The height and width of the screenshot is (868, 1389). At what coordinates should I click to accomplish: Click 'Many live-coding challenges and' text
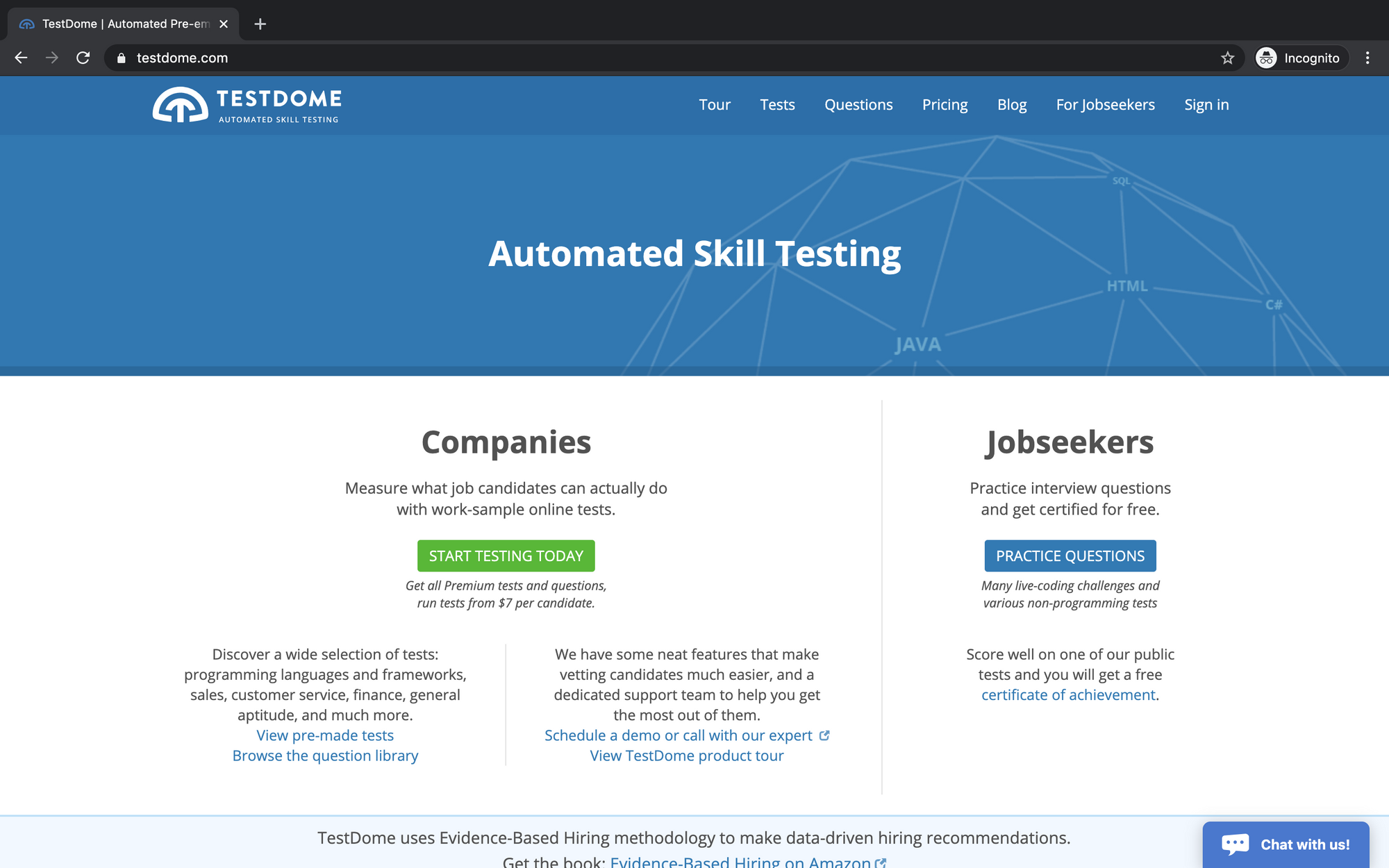(1070, 585)
